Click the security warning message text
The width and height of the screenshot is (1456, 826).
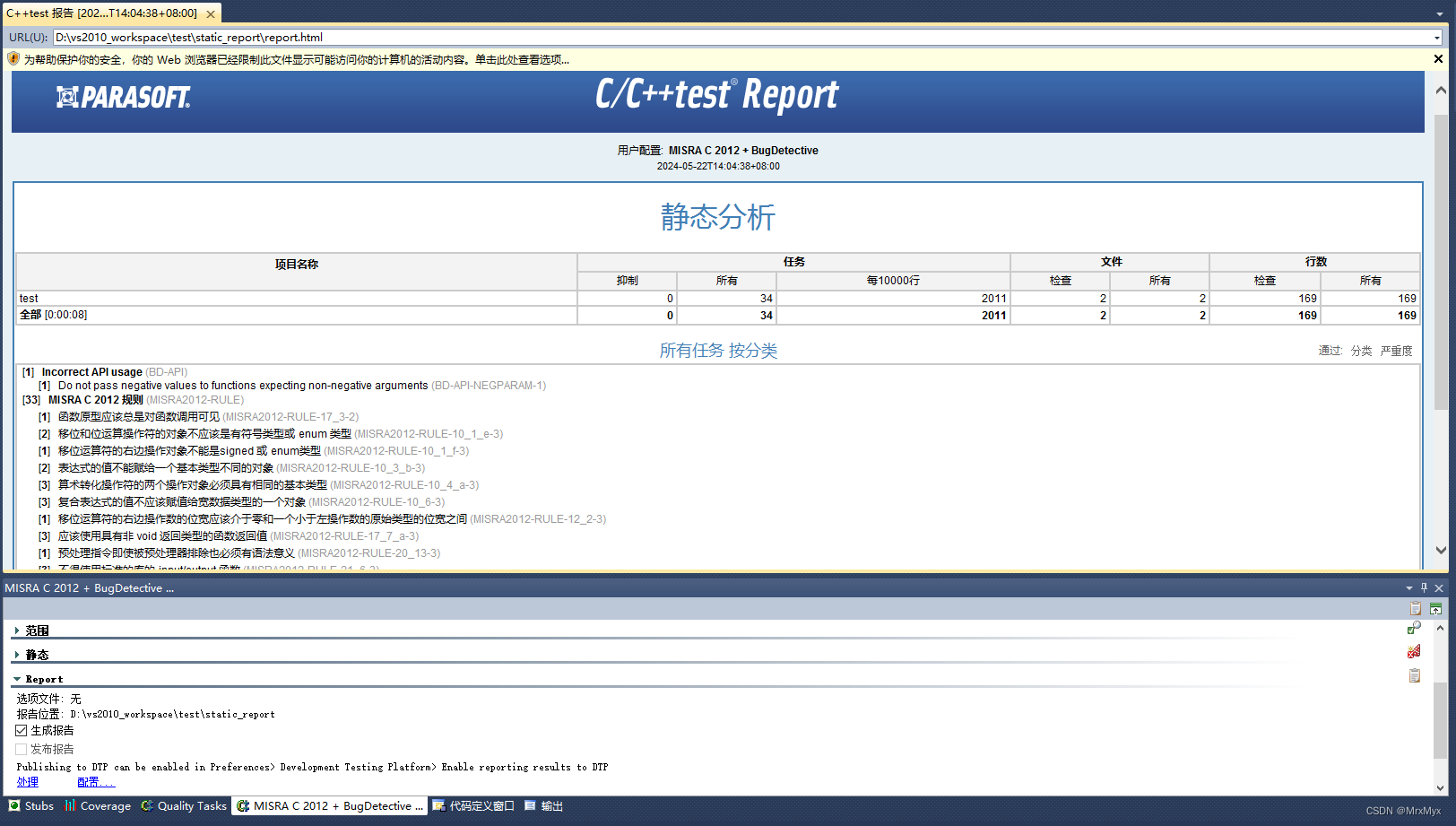[297, 60]
